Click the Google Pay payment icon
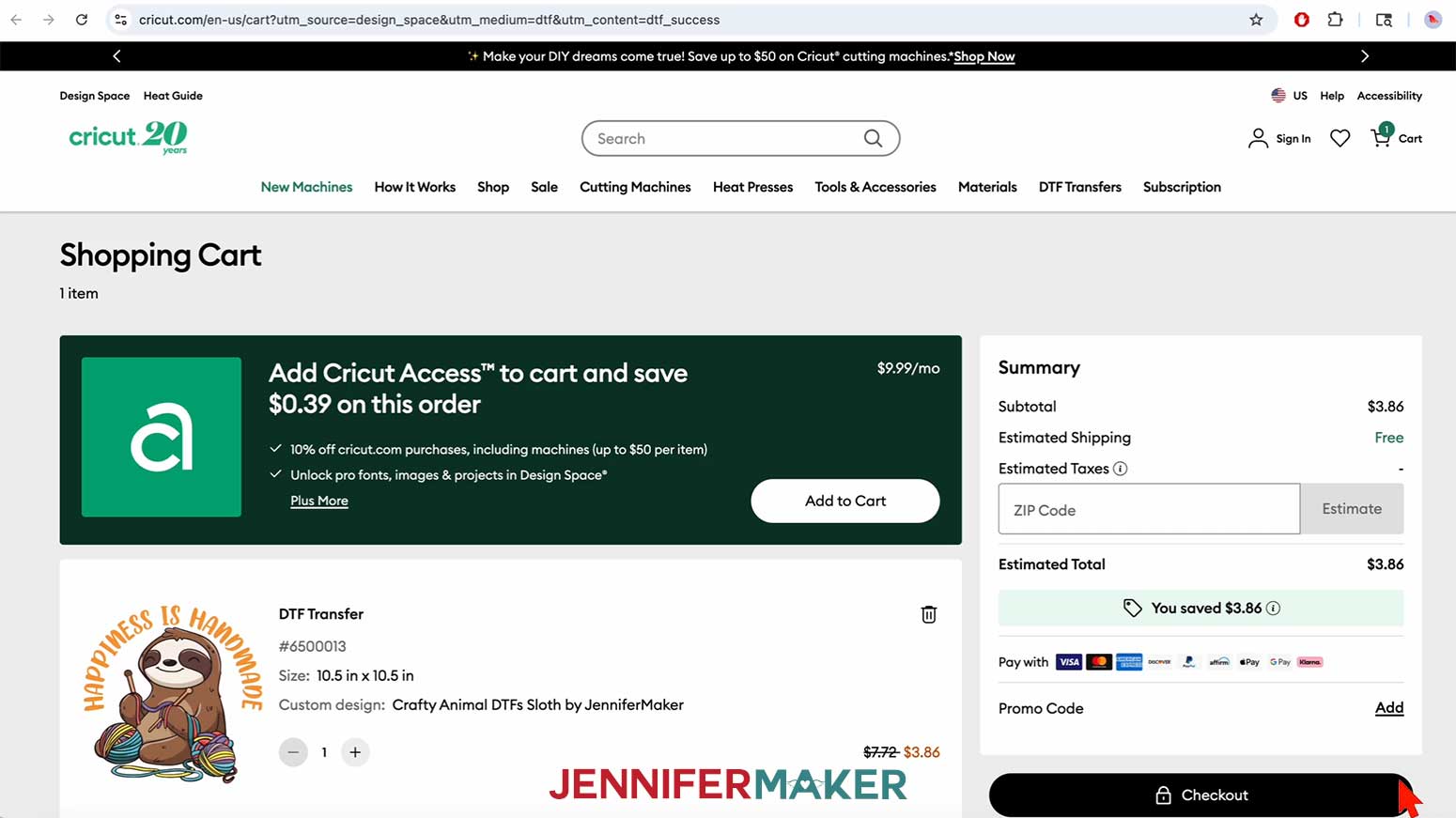The height and width of the screenshot is (818, 1456). coord(1279,662)
